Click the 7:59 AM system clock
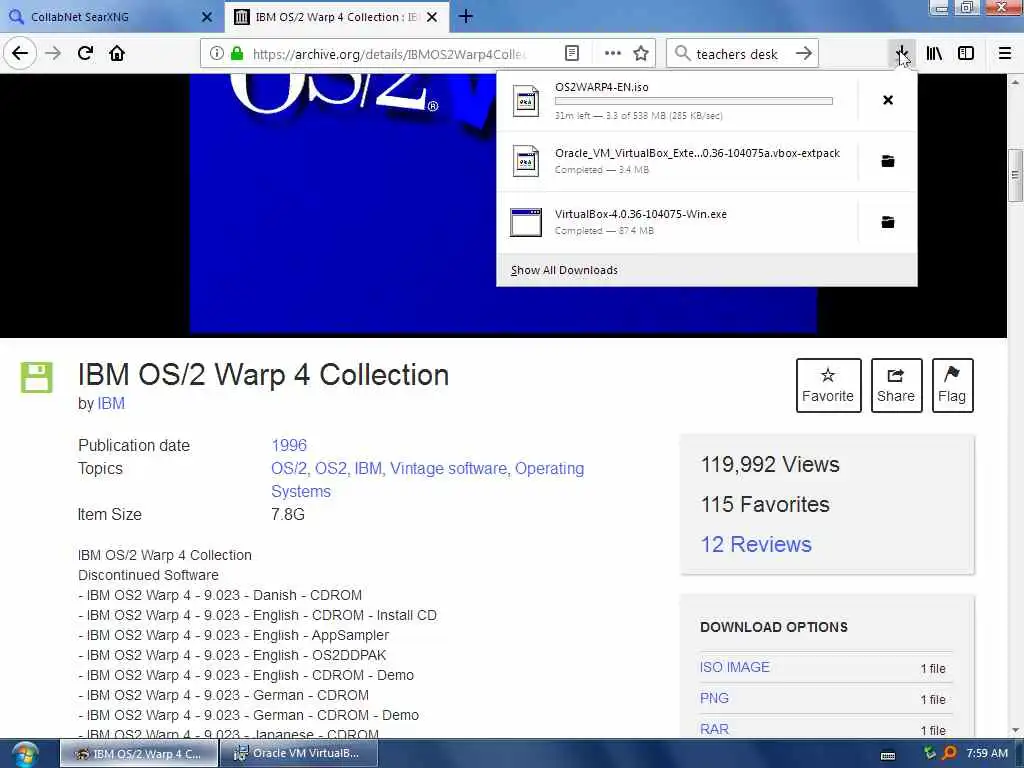This screenshot has width=1024, height=768. pyautogui.click(x=987, y=753)
